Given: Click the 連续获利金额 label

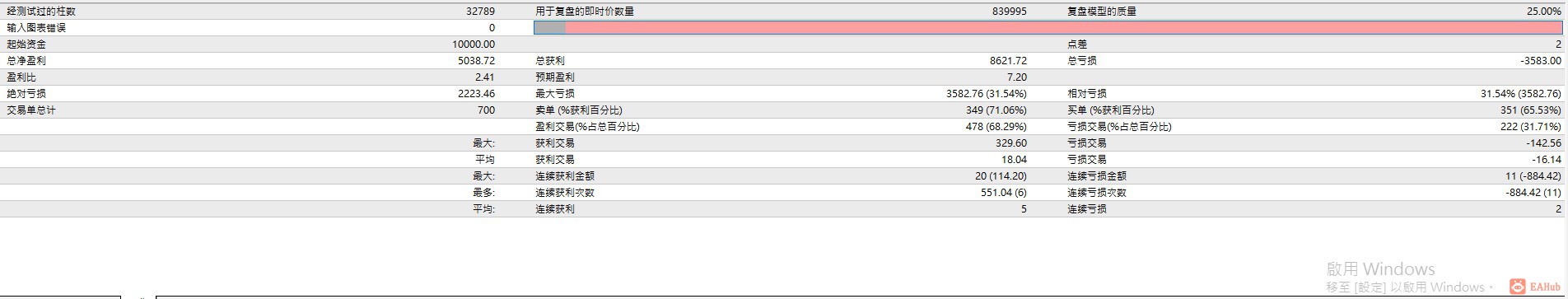Looking at the screenshot, I should pyautogui.click(x=565, y=176).
